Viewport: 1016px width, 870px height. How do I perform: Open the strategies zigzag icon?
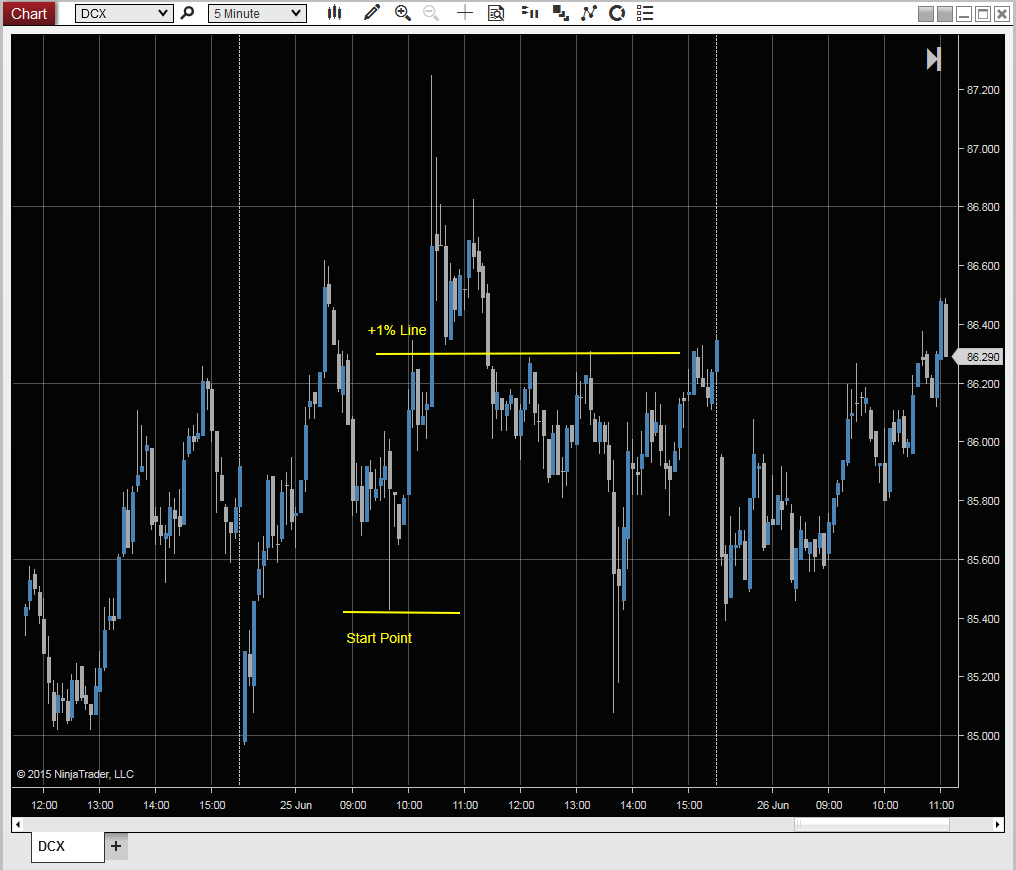(588, 13)
